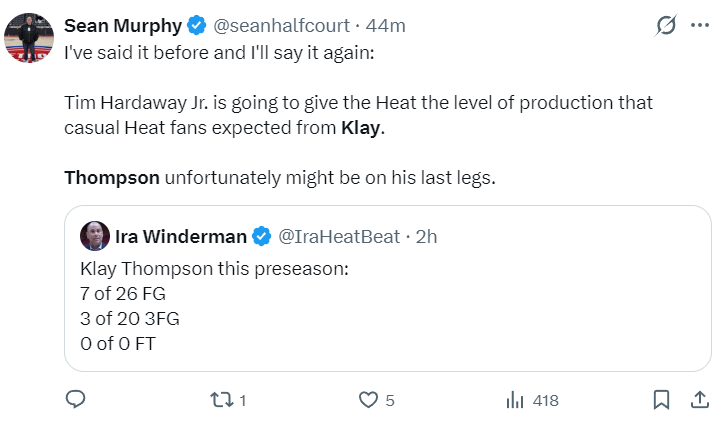
Task: Open quoted tweet with Klay preseason stats
Action: (x=387, y=288)
